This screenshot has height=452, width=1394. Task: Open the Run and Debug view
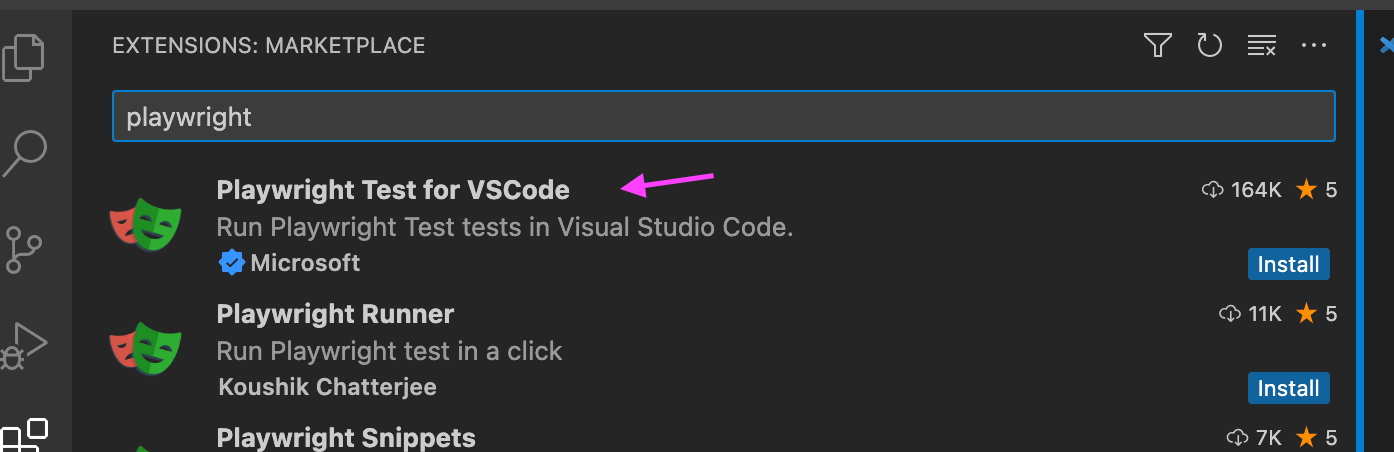(25, 345)
